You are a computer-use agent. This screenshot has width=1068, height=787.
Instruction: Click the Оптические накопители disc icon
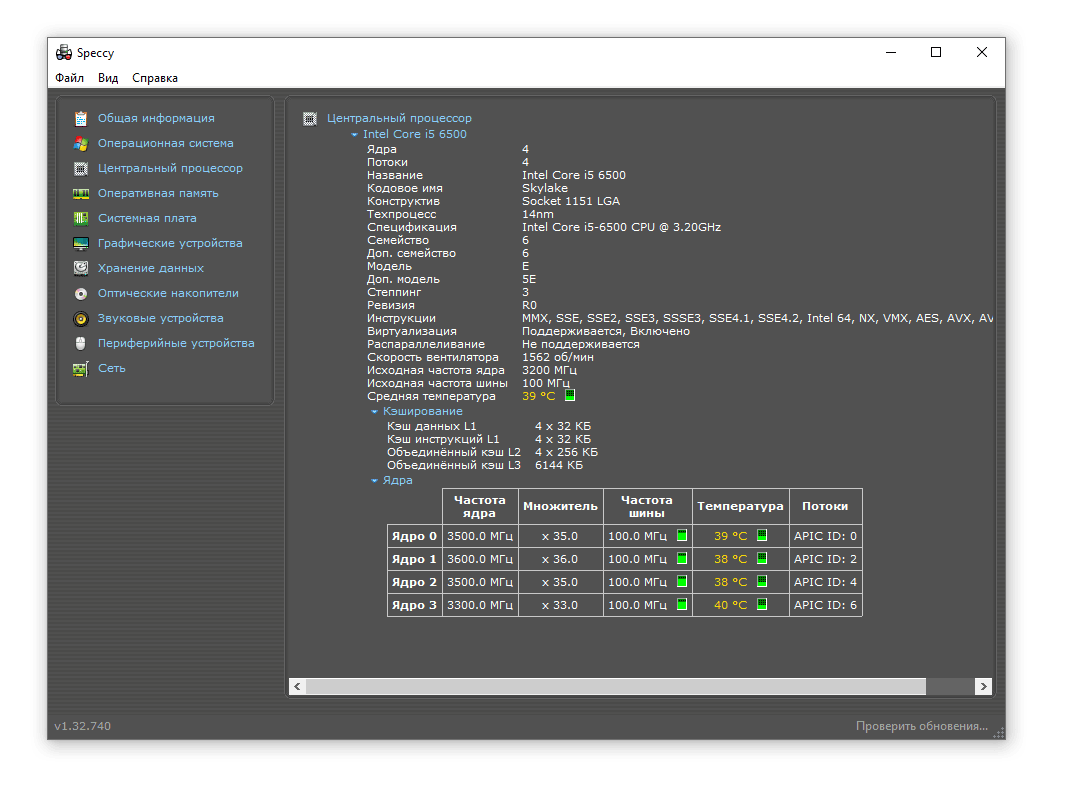tap(81, 293)
